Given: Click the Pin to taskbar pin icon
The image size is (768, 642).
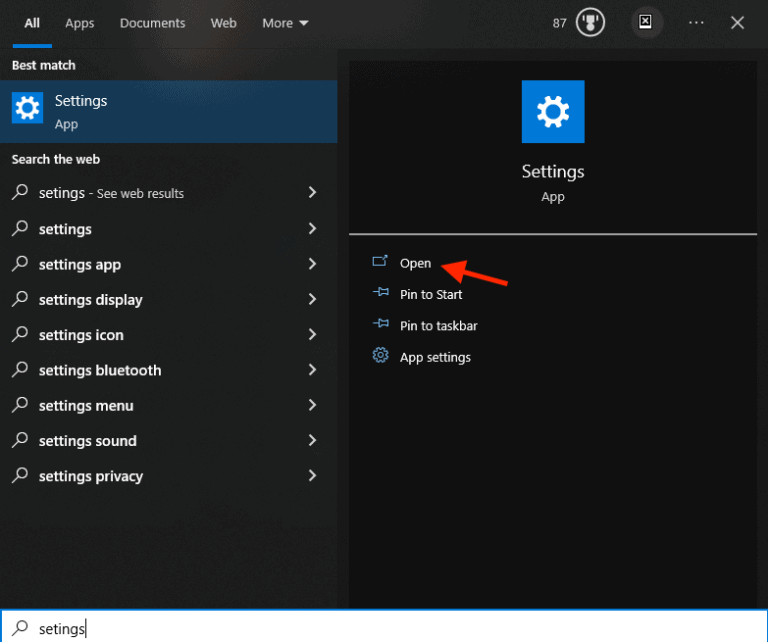Looking at the screenshot, I should pos(380,325).
